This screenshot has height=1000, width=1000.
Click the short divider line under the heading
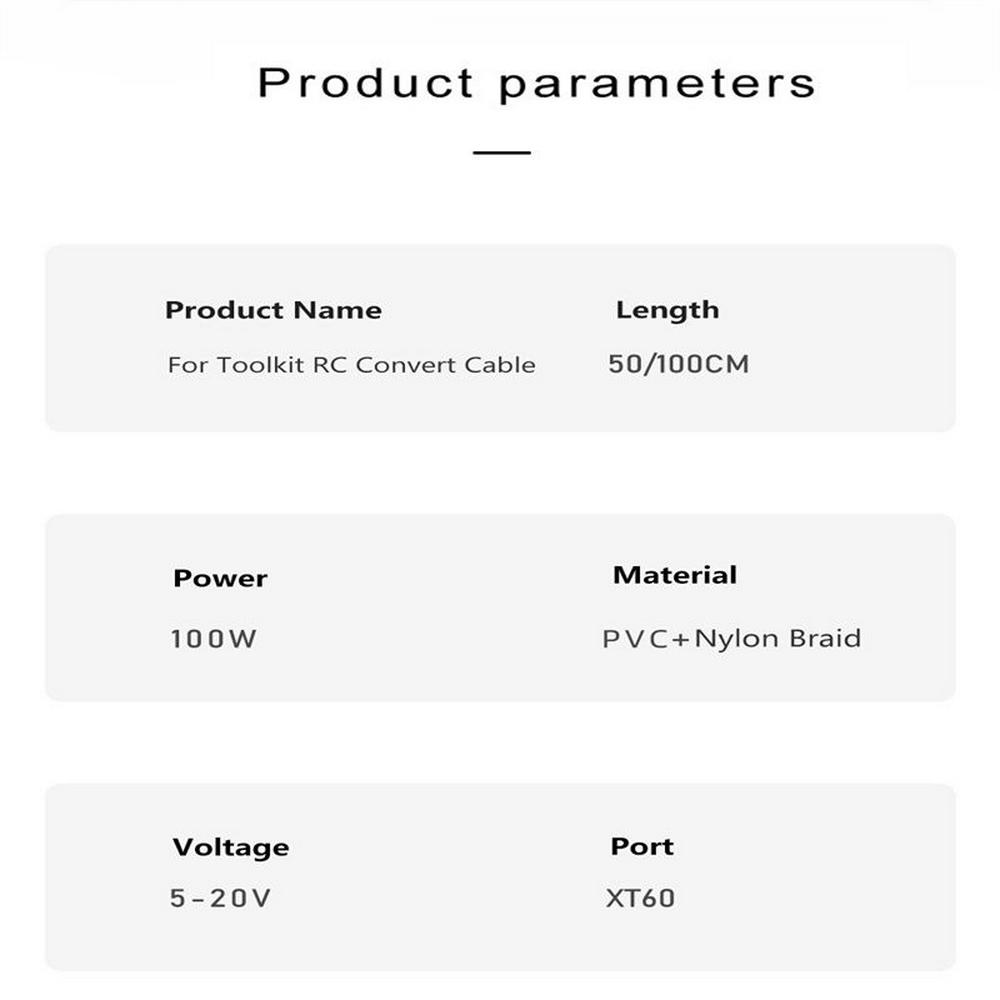(x=502, y=153)
